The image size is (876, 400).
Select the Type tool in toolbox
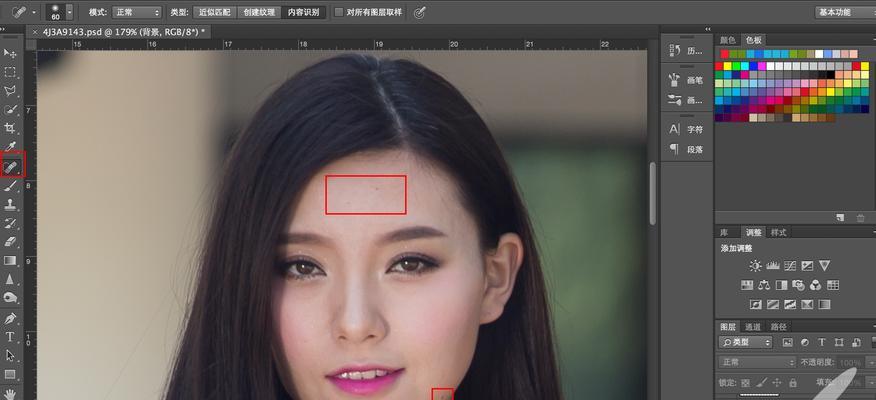click(10, 337)
